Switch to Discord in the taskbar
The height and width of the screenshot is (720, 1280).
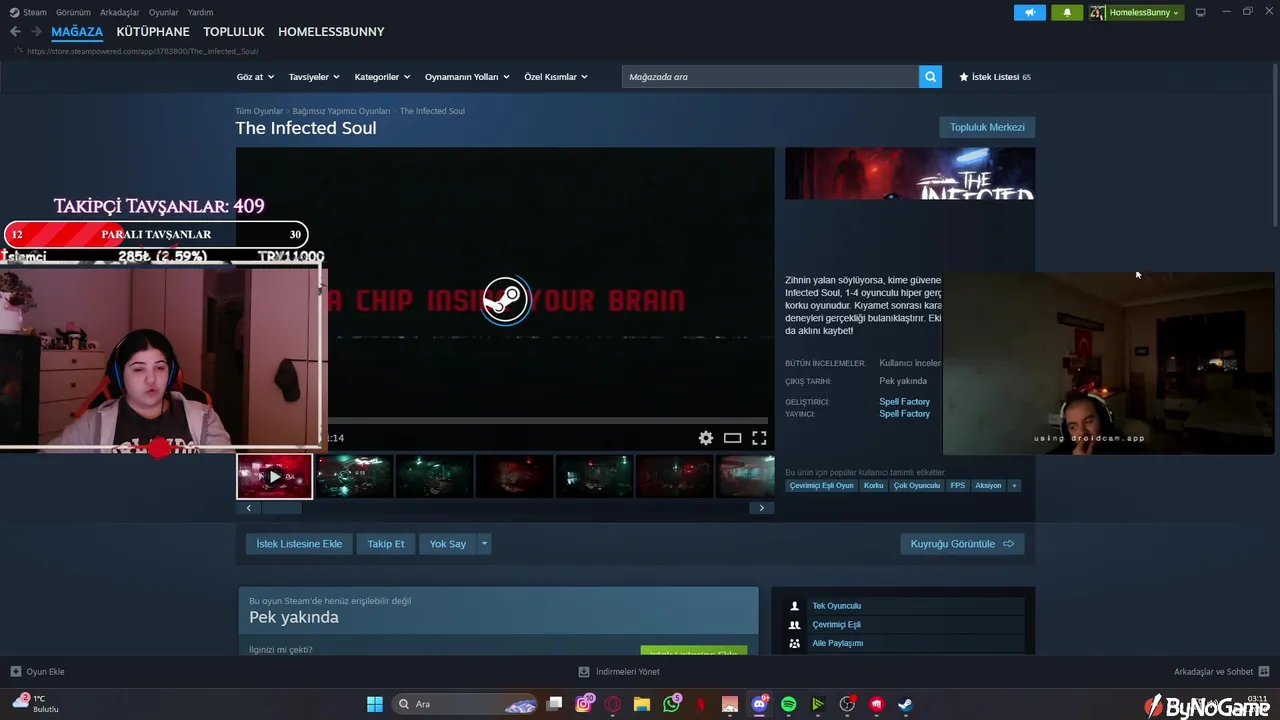coord(760,704)
